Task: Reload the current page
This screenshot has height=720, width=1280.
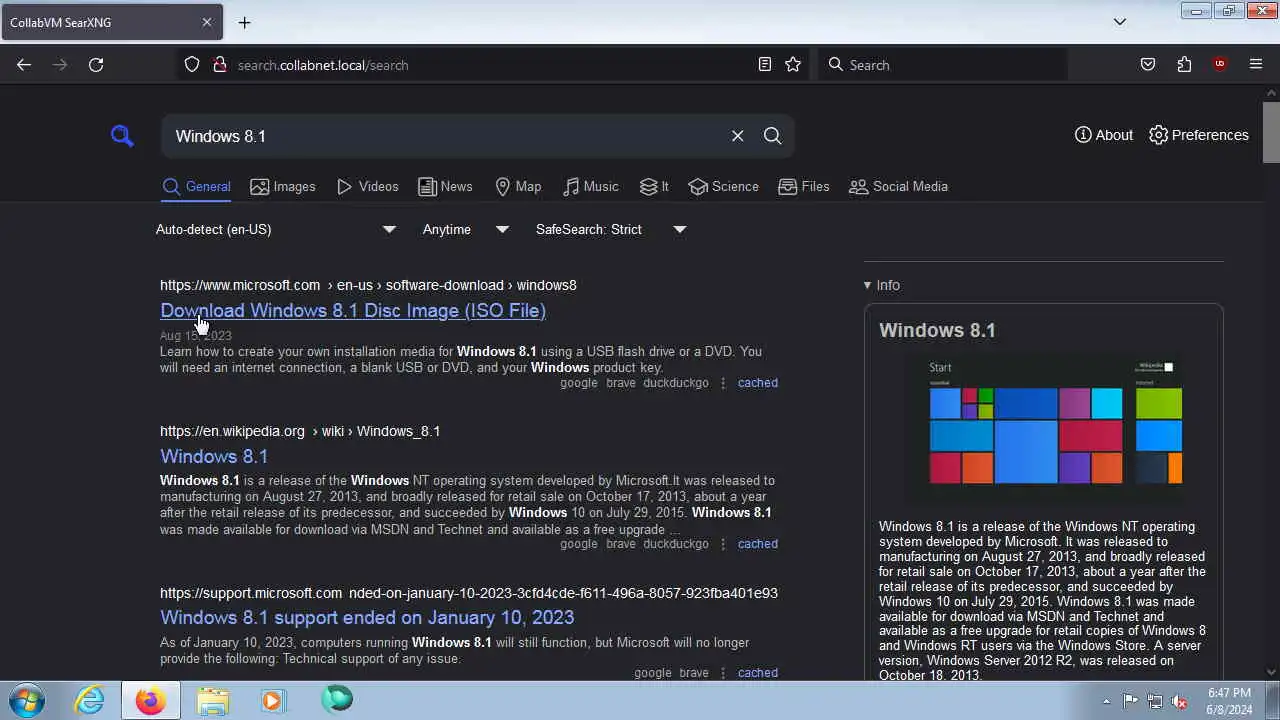Action: pyautogui.click(x=96, y=65)
